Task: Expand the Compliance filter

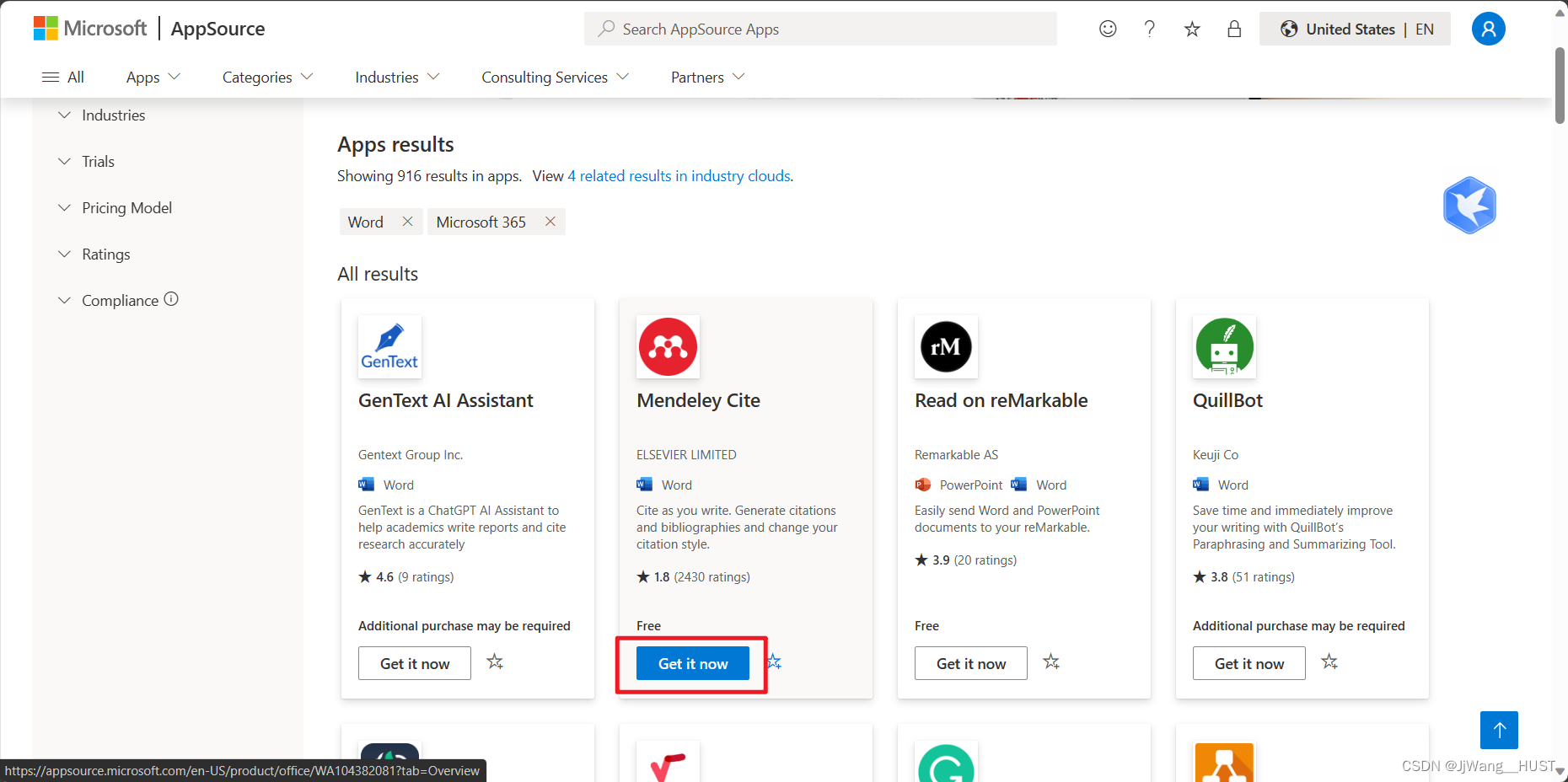Action: point(108,301)
